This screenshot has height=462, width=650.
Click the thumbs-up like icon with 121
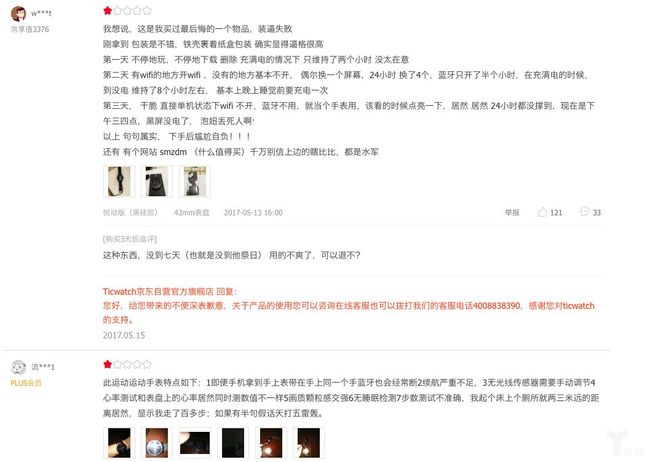[542, 212]
